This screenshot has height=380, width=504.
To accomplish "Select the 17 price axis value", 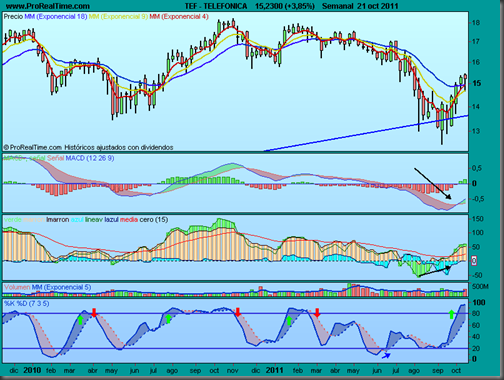I will (476, 42).
